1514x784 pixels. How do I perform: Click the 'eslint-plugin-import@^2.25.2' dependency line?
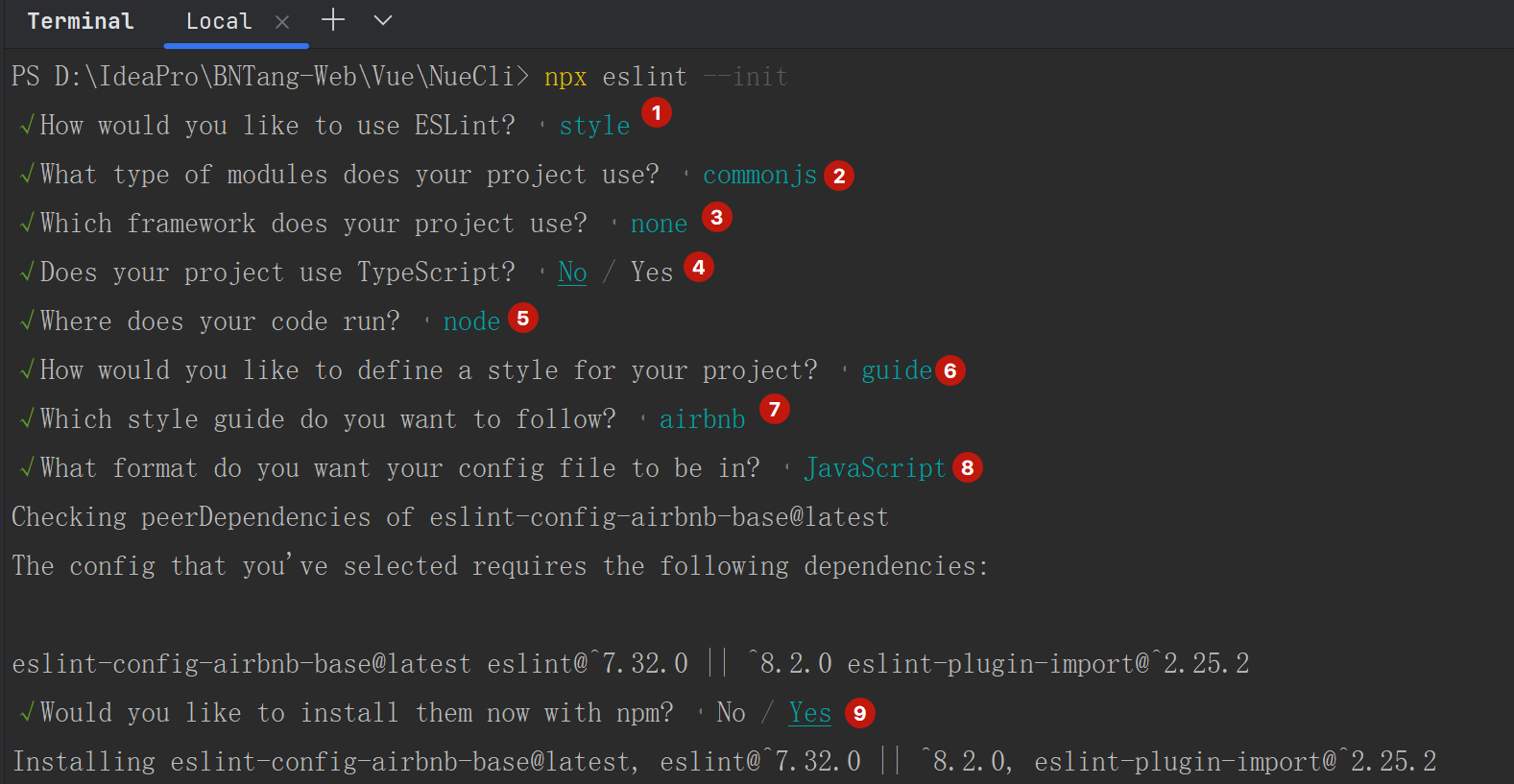coord(1048,664)
